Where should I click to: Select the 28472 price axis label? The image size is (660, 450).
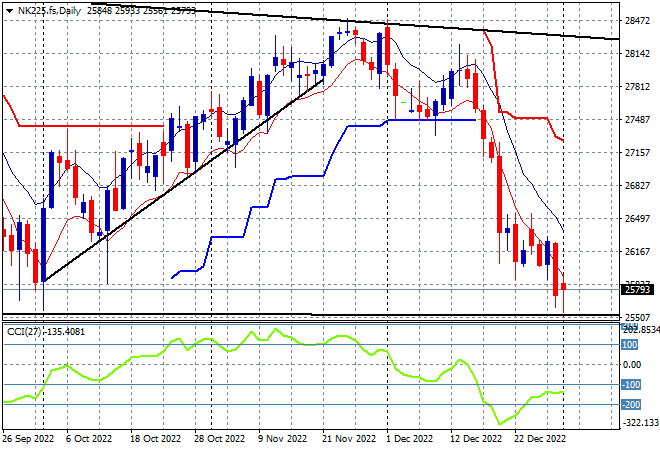pos(637,20)
